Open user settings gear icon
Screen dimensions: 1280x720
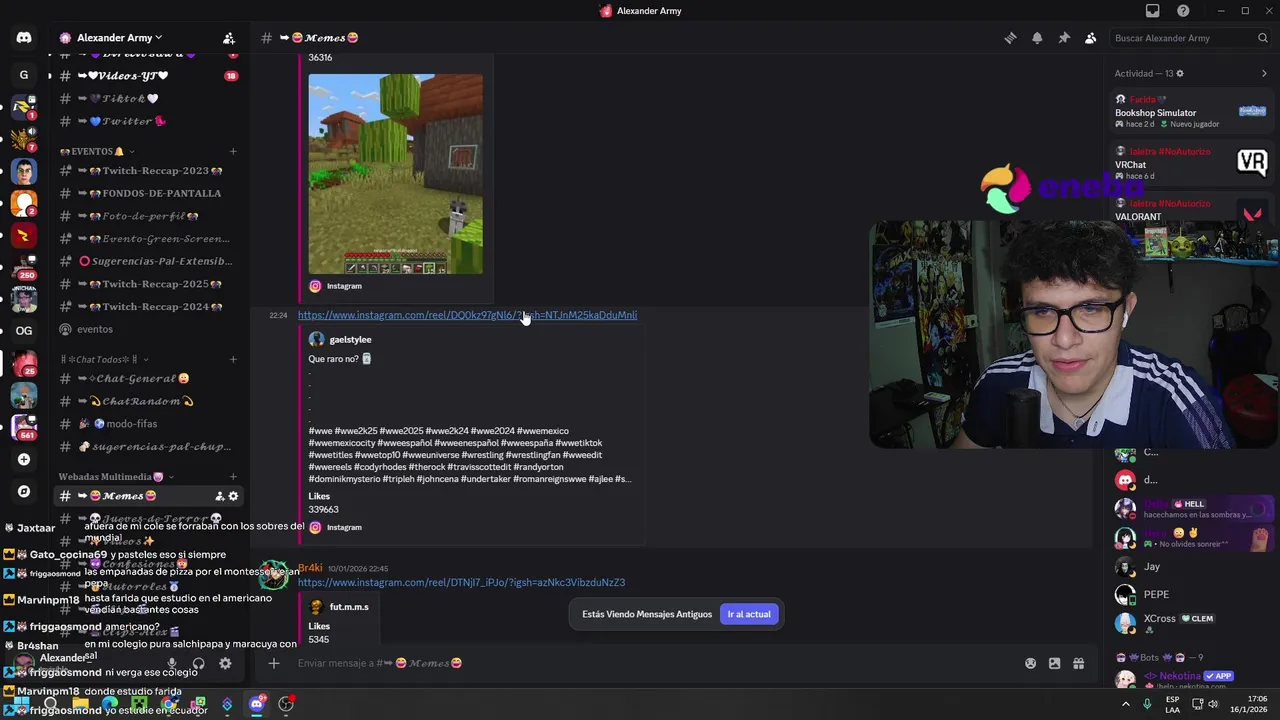tap(225, 663)
